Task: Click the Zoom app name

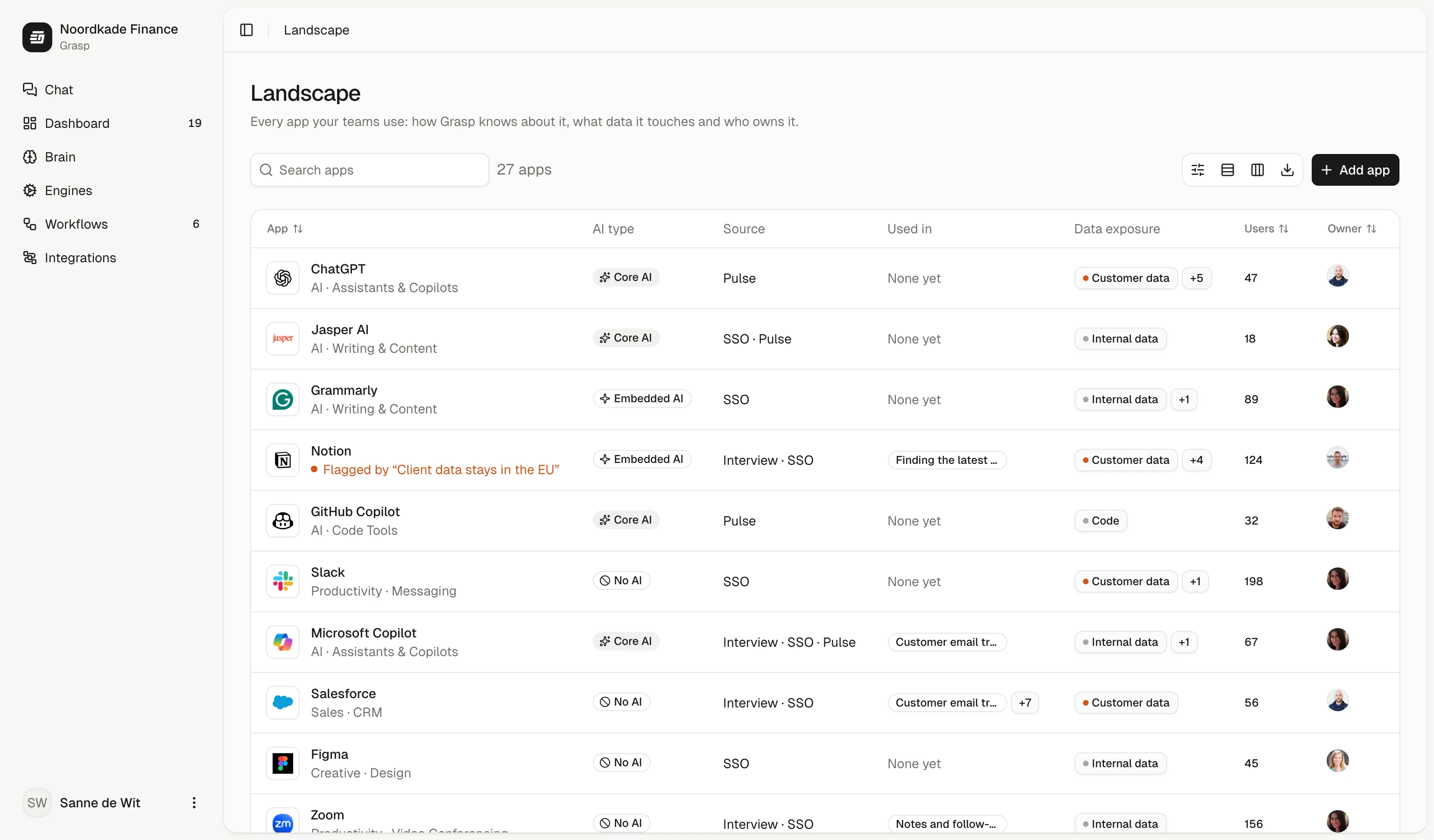Action: [x=327, y=815]
